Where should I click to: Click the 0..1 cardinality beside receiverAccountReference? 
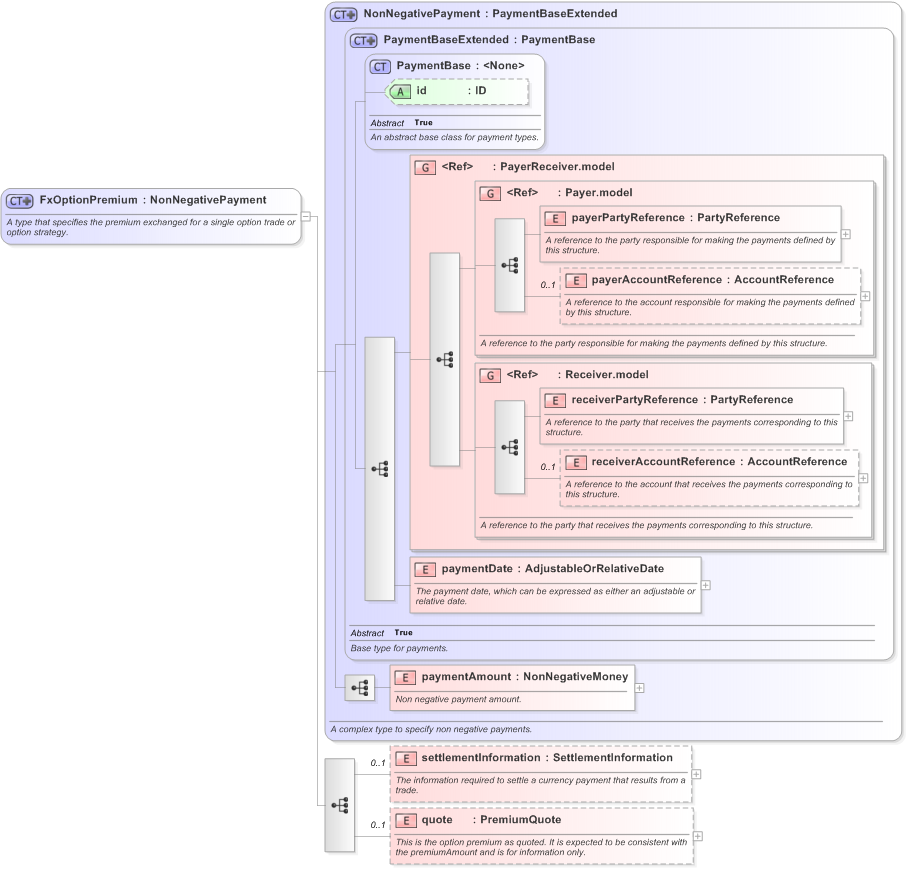point(548,467)
